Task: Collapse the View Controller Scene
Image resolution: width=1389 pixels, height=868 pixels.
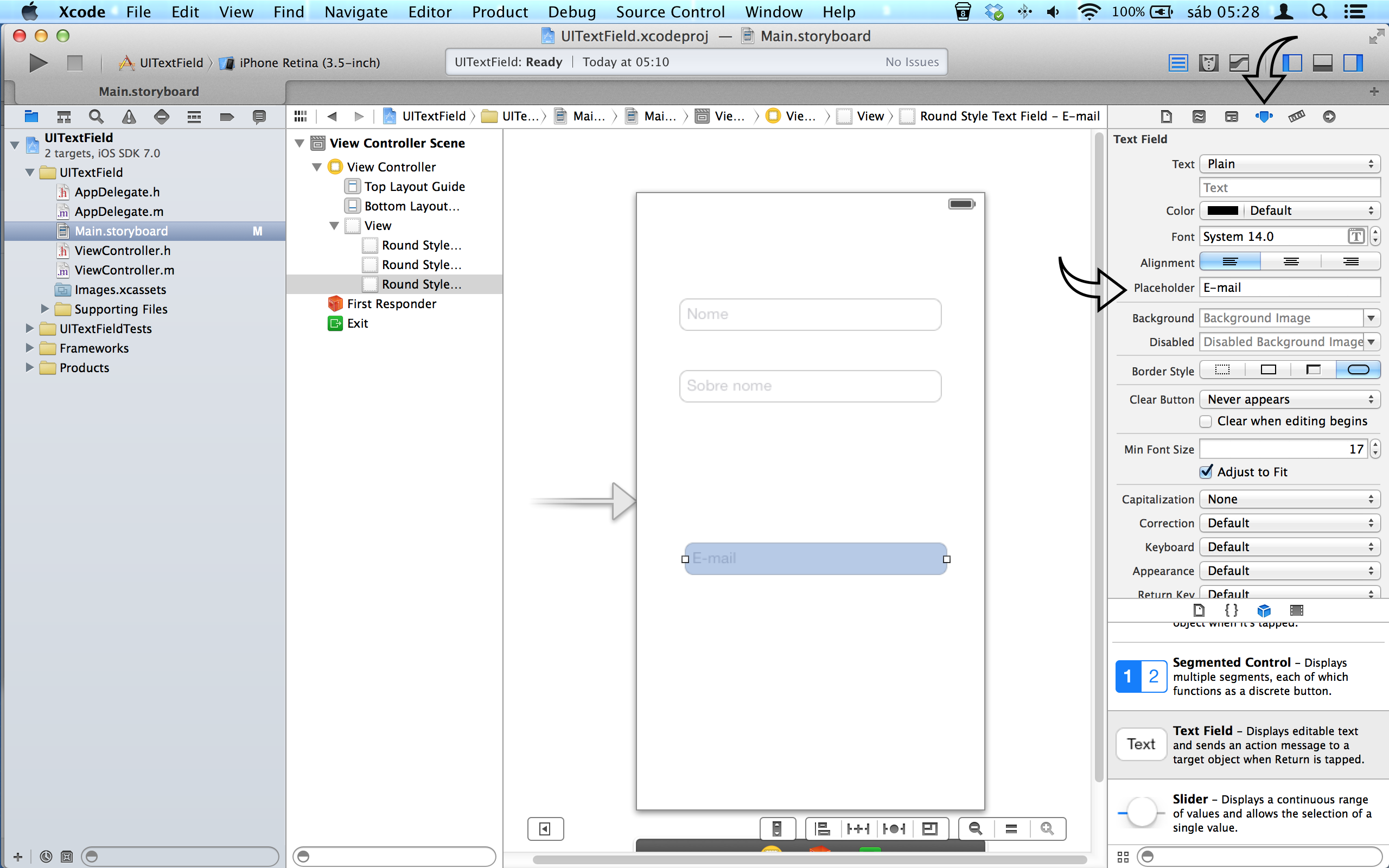Action: point(299,143)
